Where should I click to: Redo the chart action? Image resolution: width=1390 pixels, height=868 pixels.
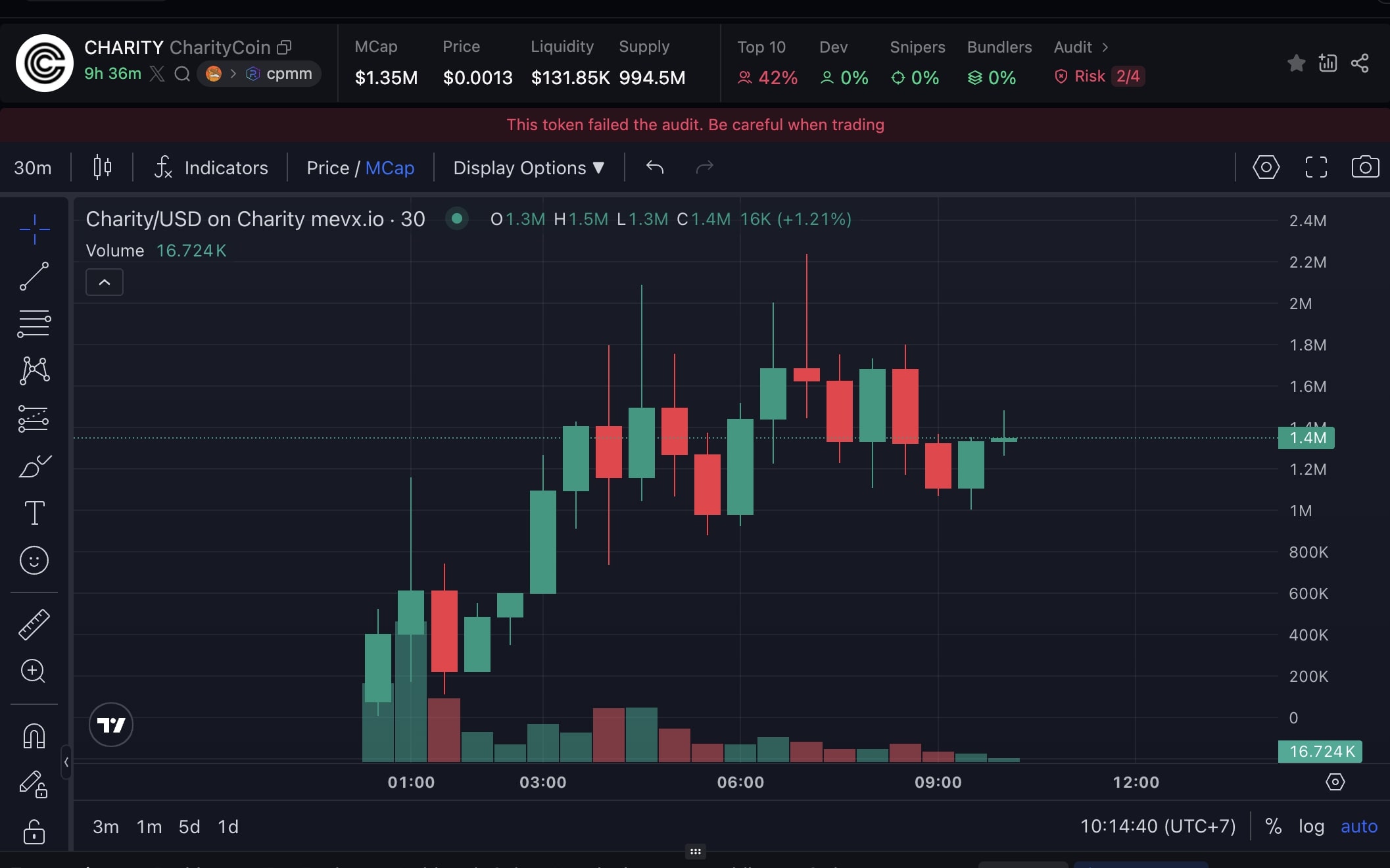click(x=705, y=167)
